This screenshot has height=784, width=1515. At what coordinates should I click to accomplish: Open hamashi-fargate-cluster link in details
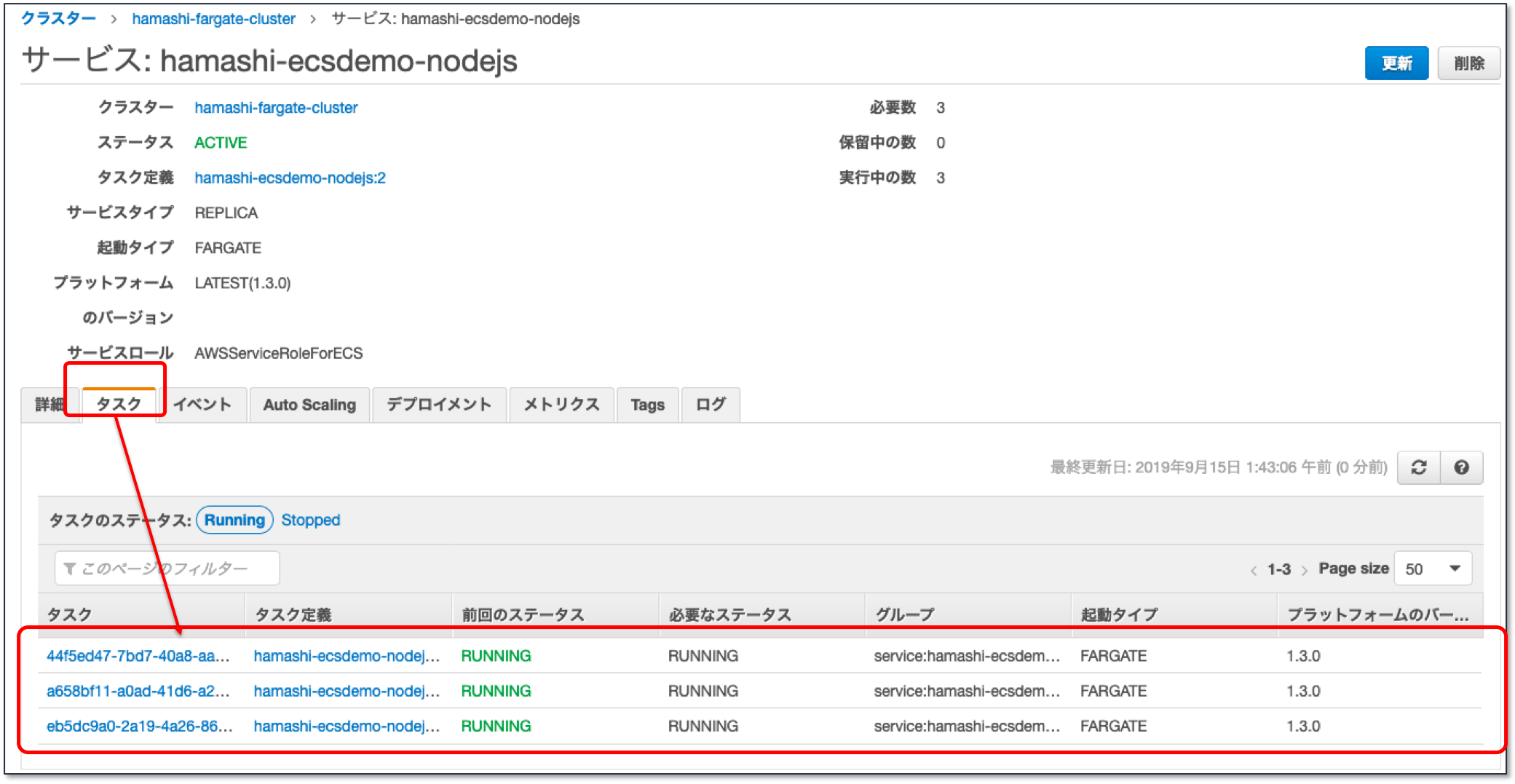coord(276,108)
